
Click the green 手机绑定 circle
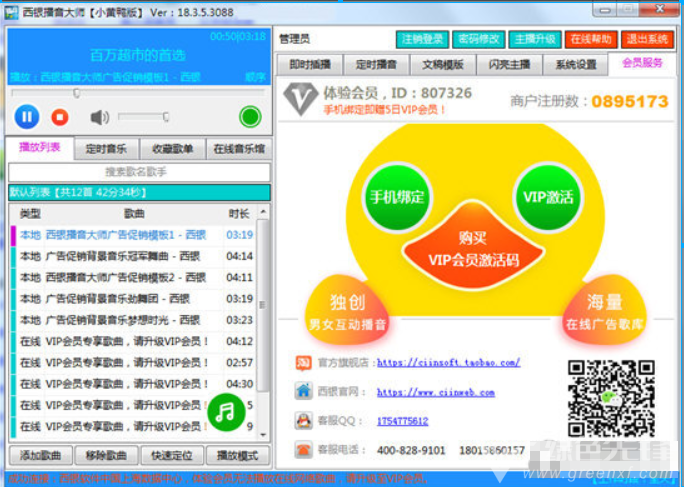click(397, 197)
